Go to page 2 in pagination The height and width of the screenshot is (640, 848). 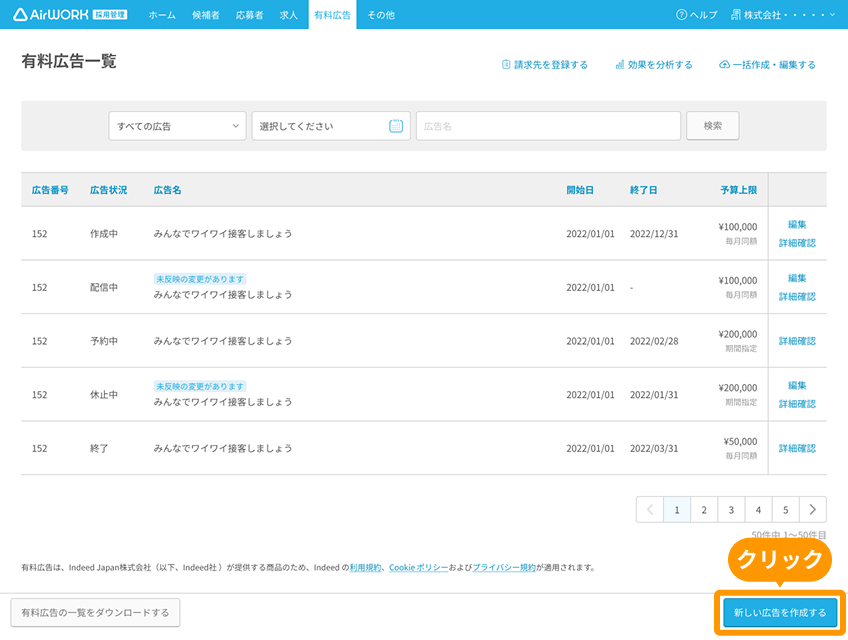(x=704, y=510)
